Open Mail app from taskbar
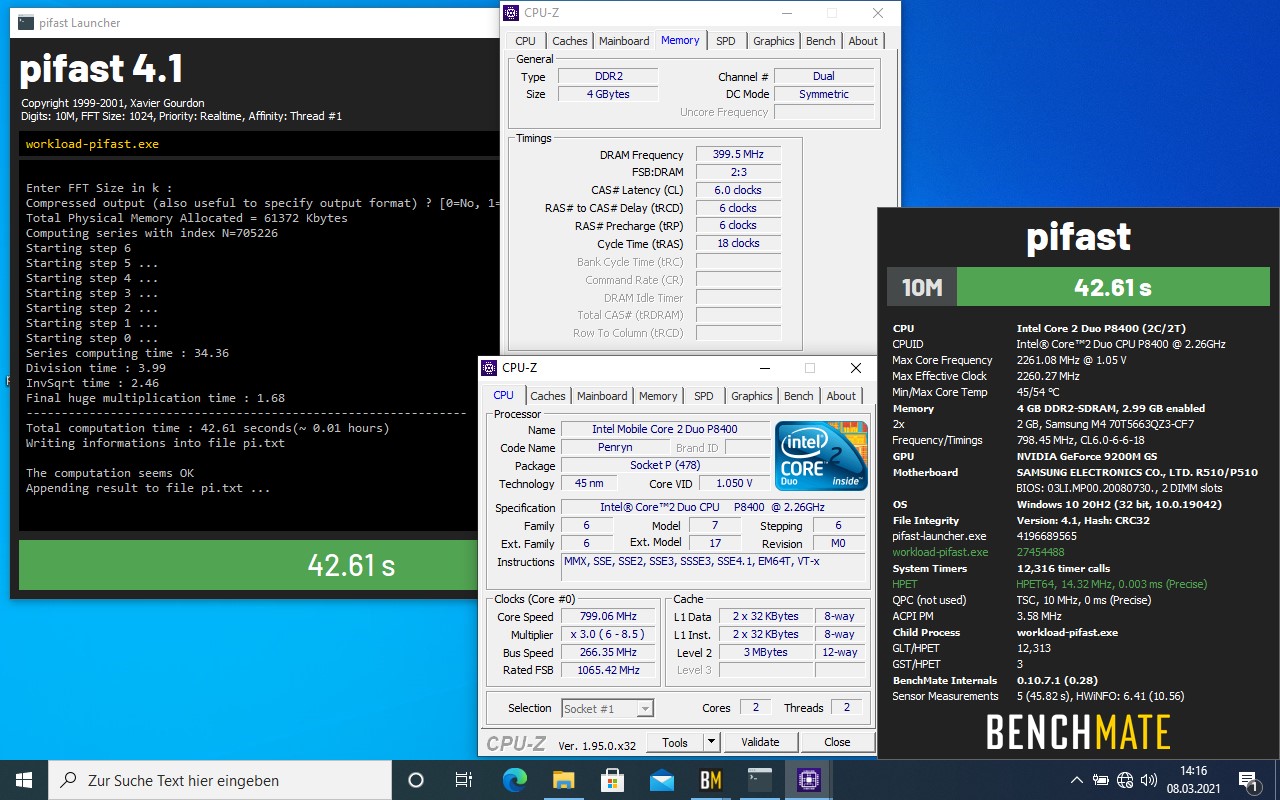The width and height of the screenshot is (1280, 800). [662, 780]
